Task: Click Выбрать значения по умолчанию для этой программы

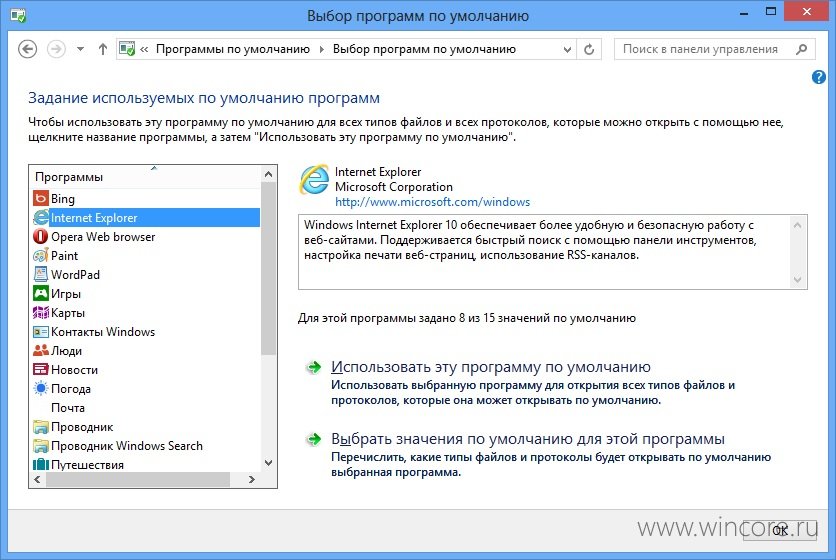Action: [x=528, y=439]
